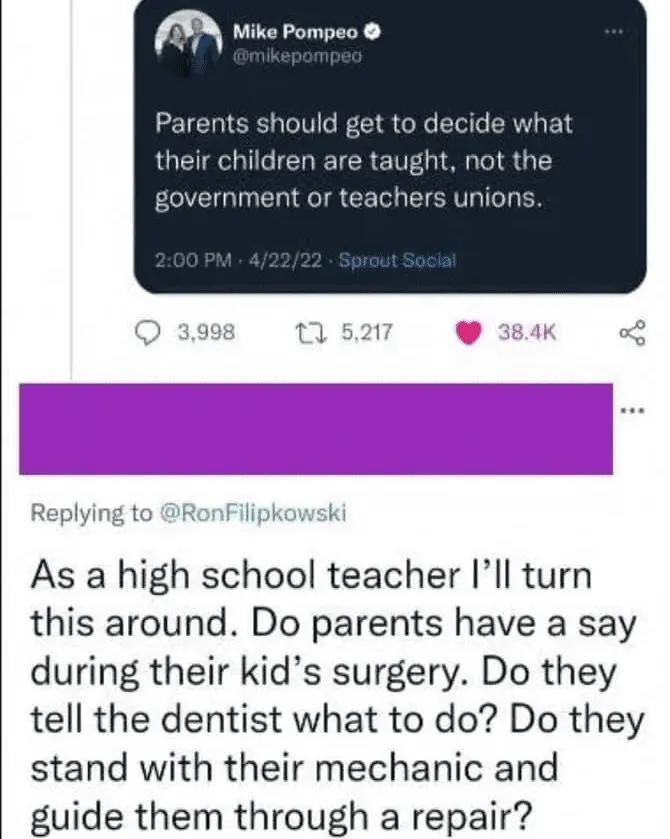
Task: Click the 3,998 replies count
Action: (x=208, y=331)
